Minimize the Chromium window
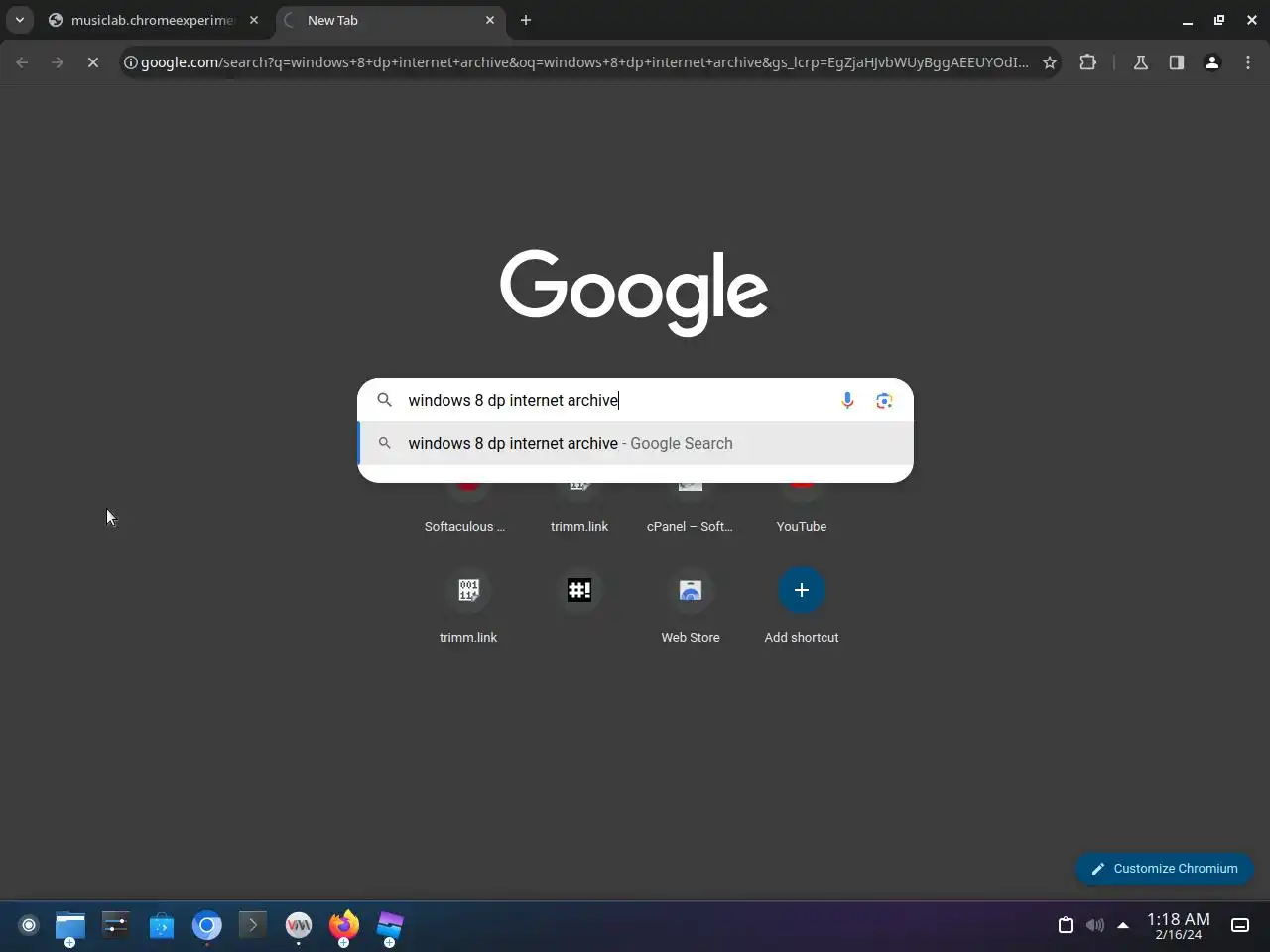 [x=1187, y=20]
